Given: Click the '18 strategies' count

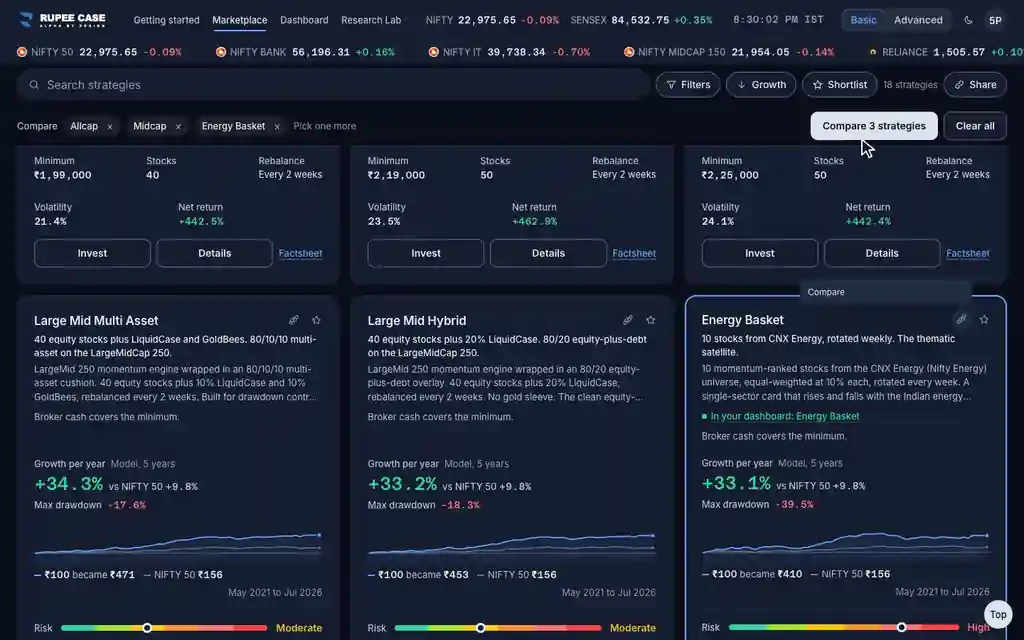Looking at the screenshot, I should (910, 85).
